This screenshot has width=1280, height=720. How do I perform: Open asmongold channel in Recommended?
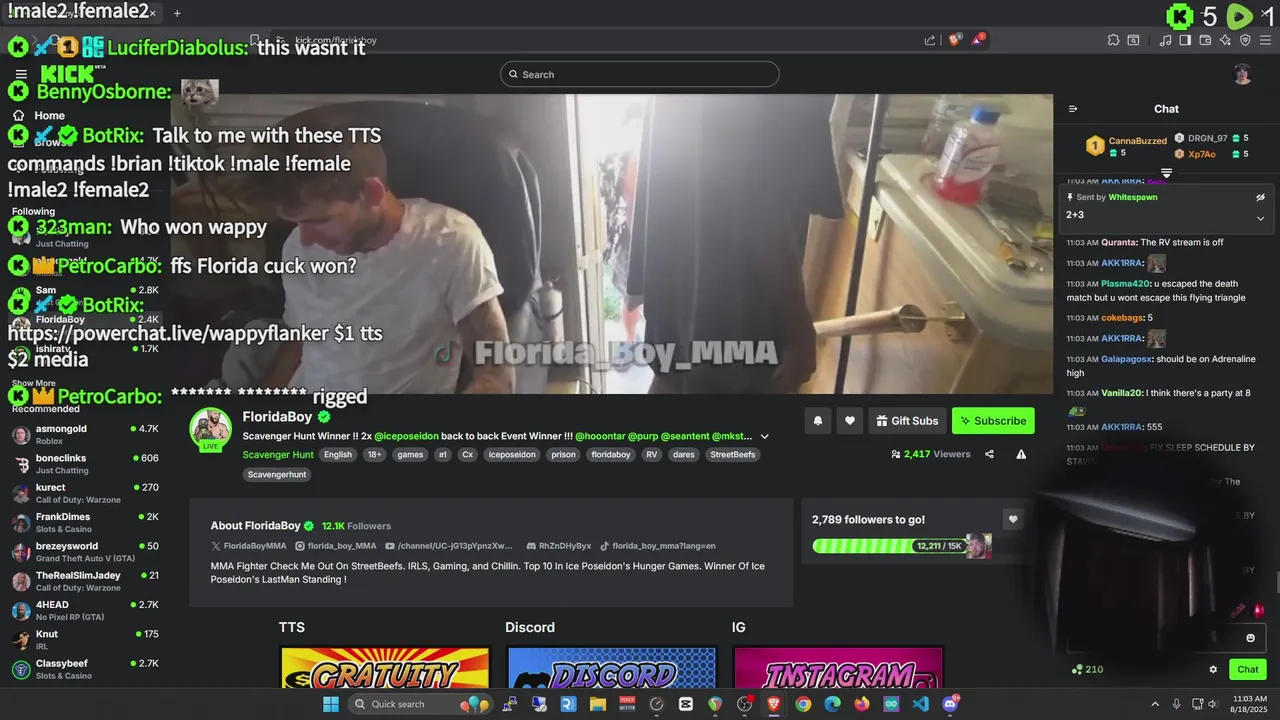85,435
